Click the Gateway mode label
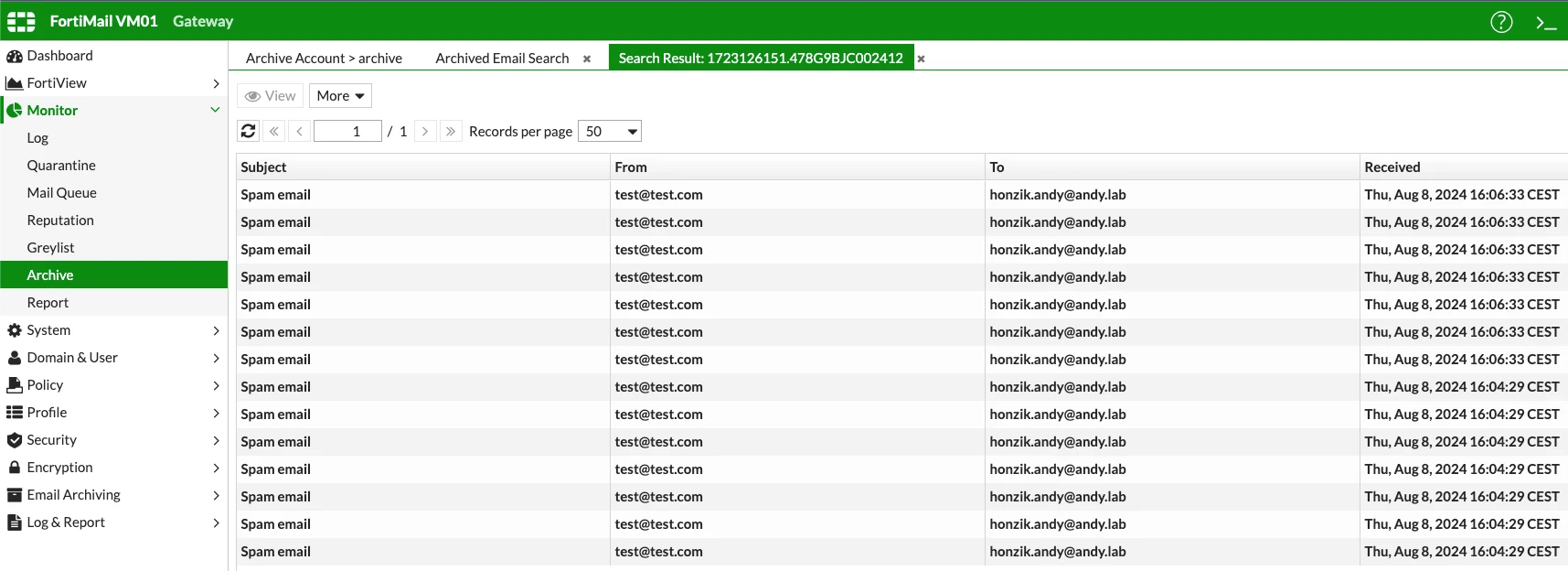 pyautogui.click(x=203, y=21)
